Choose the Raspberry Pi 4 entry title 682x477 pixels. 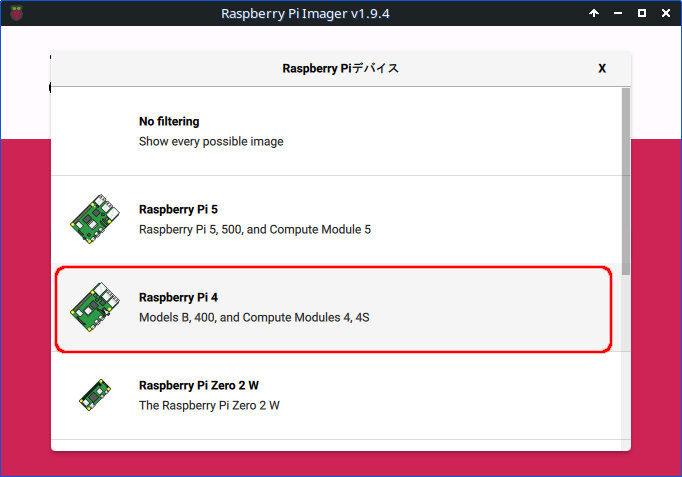178,297
